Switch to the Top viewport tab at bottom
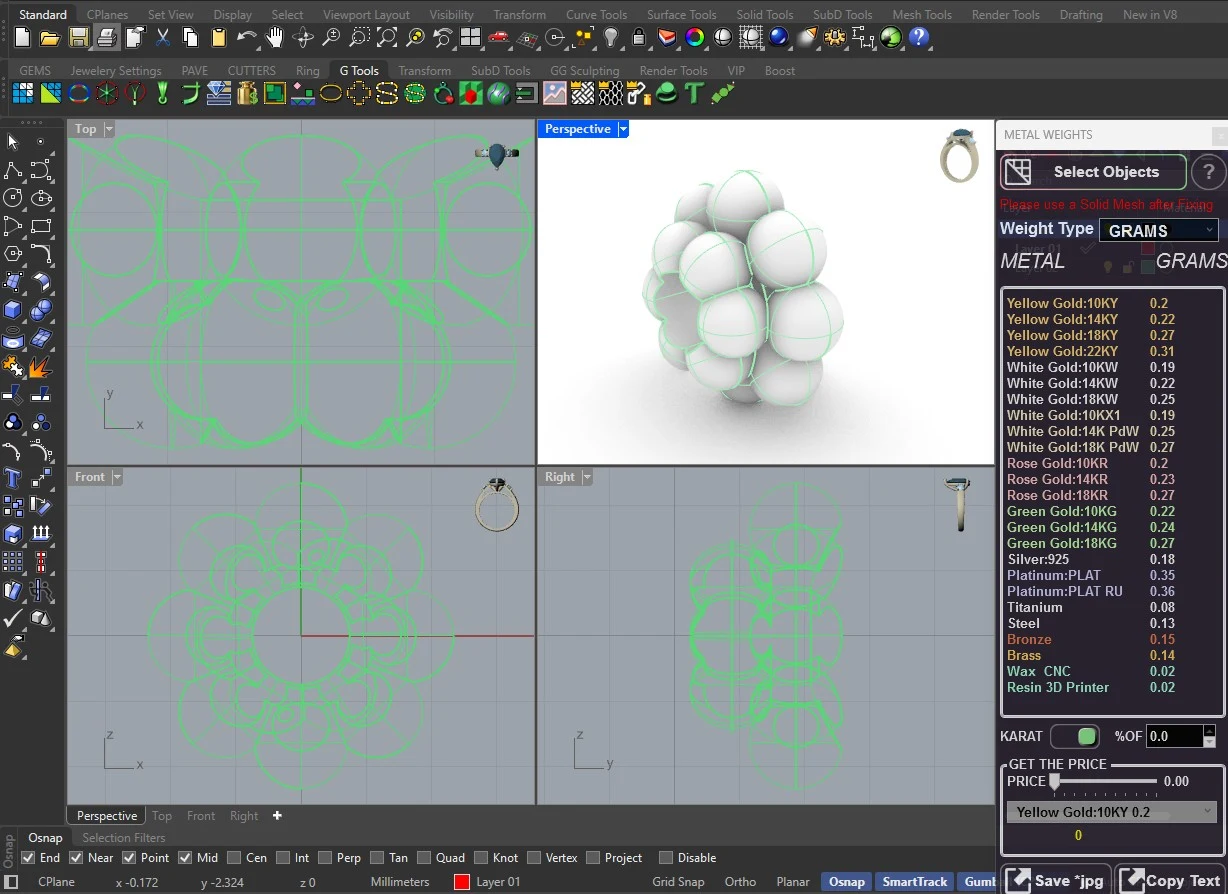Viewport: 1228px width, 894px height. (162, 816)
